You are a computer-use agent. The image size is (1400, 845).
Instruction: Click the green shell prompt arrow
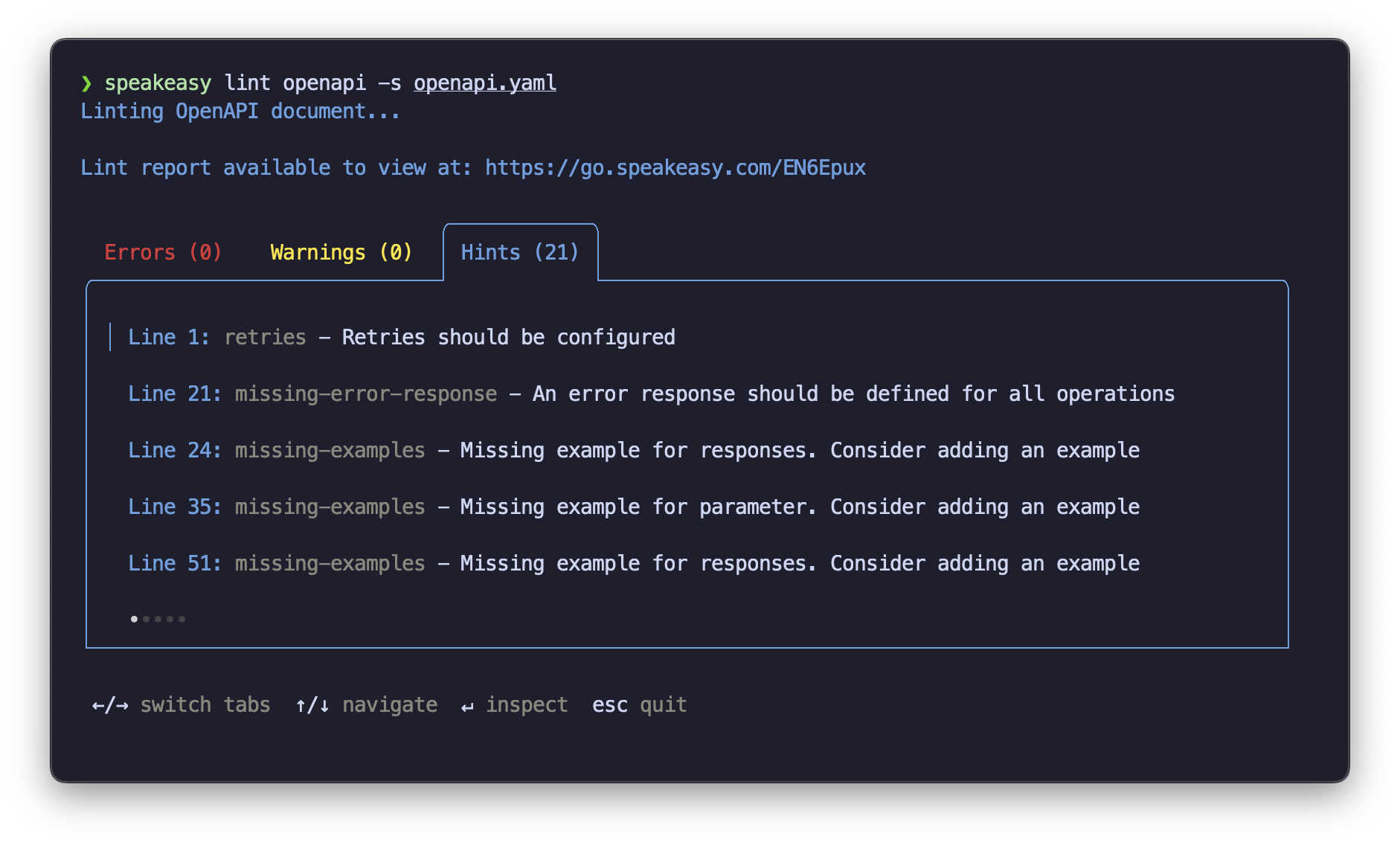click(87, 83)
